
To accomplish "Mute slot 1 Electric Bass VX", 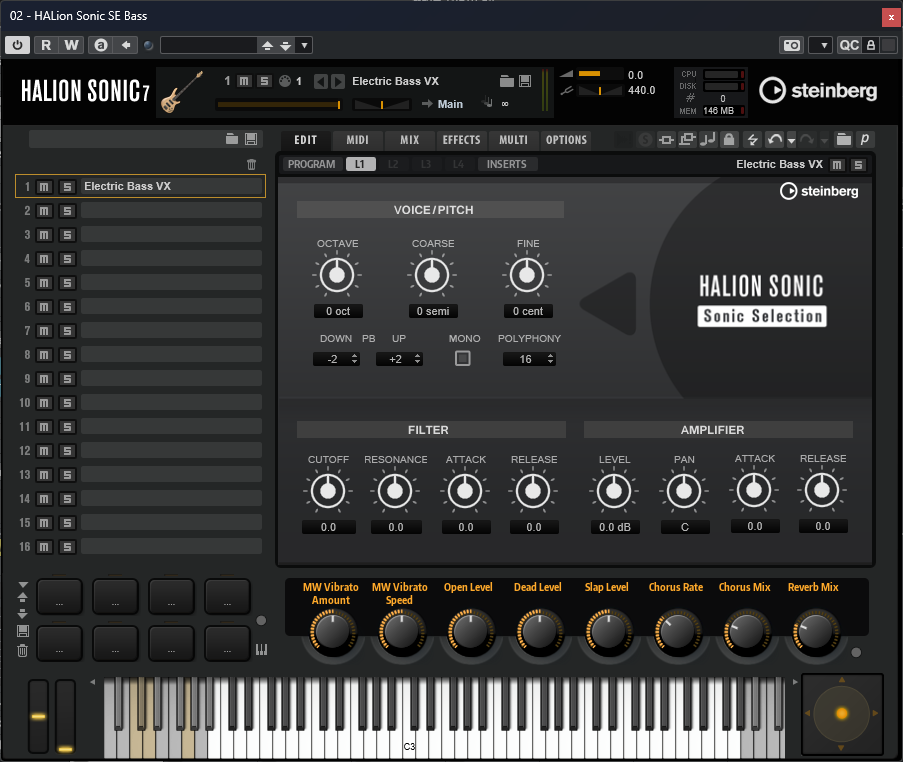I will [44, 187].
